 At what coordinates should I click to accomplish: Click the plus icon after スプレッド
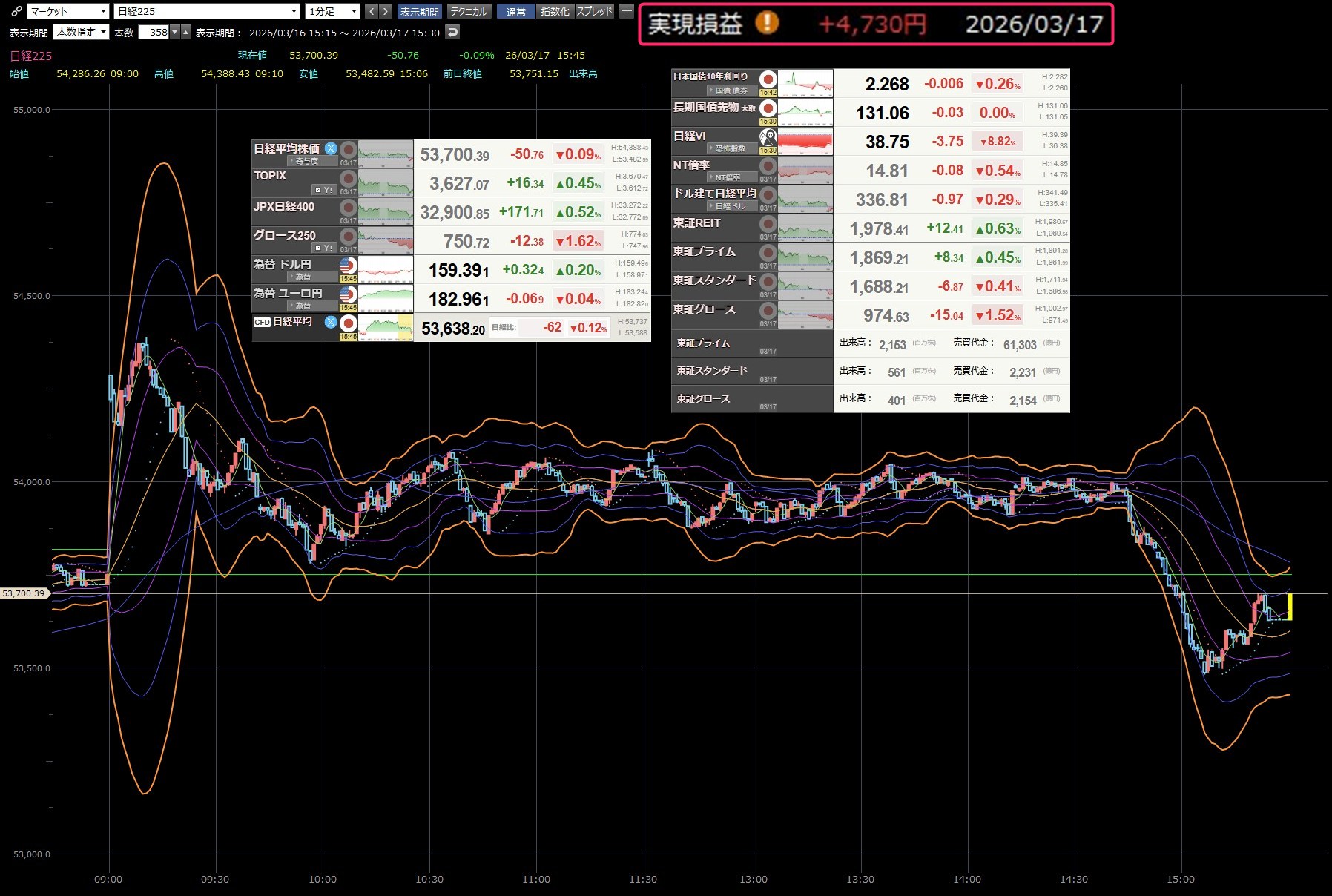point(627,11)
